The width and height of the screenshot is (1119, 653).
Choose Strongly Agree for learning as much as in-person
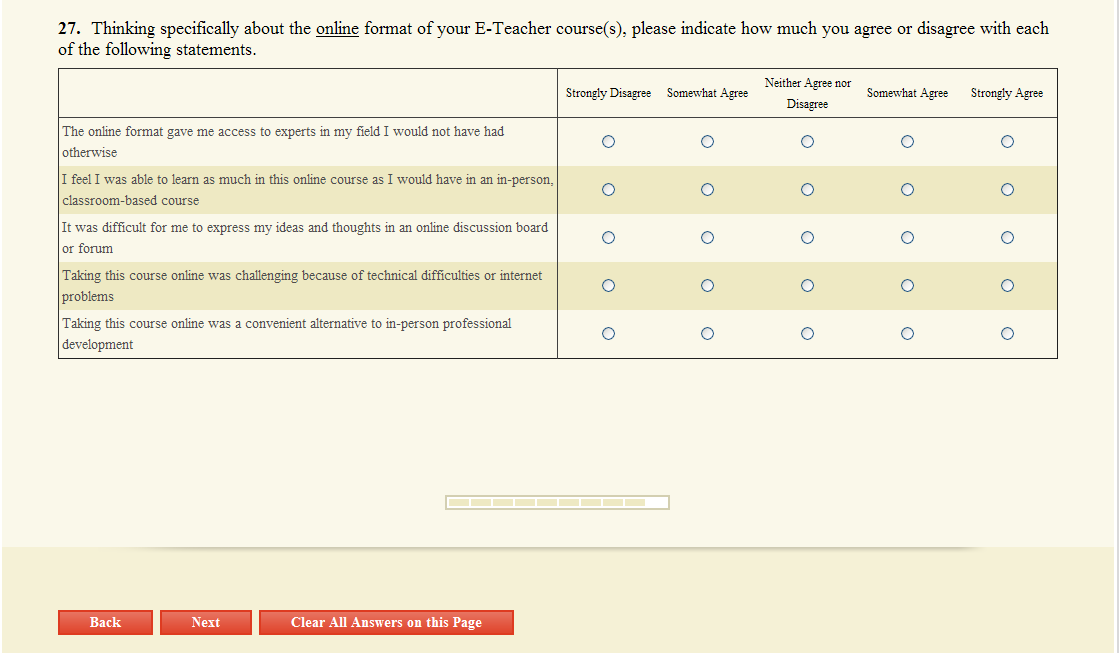[x=1007, y=190]
